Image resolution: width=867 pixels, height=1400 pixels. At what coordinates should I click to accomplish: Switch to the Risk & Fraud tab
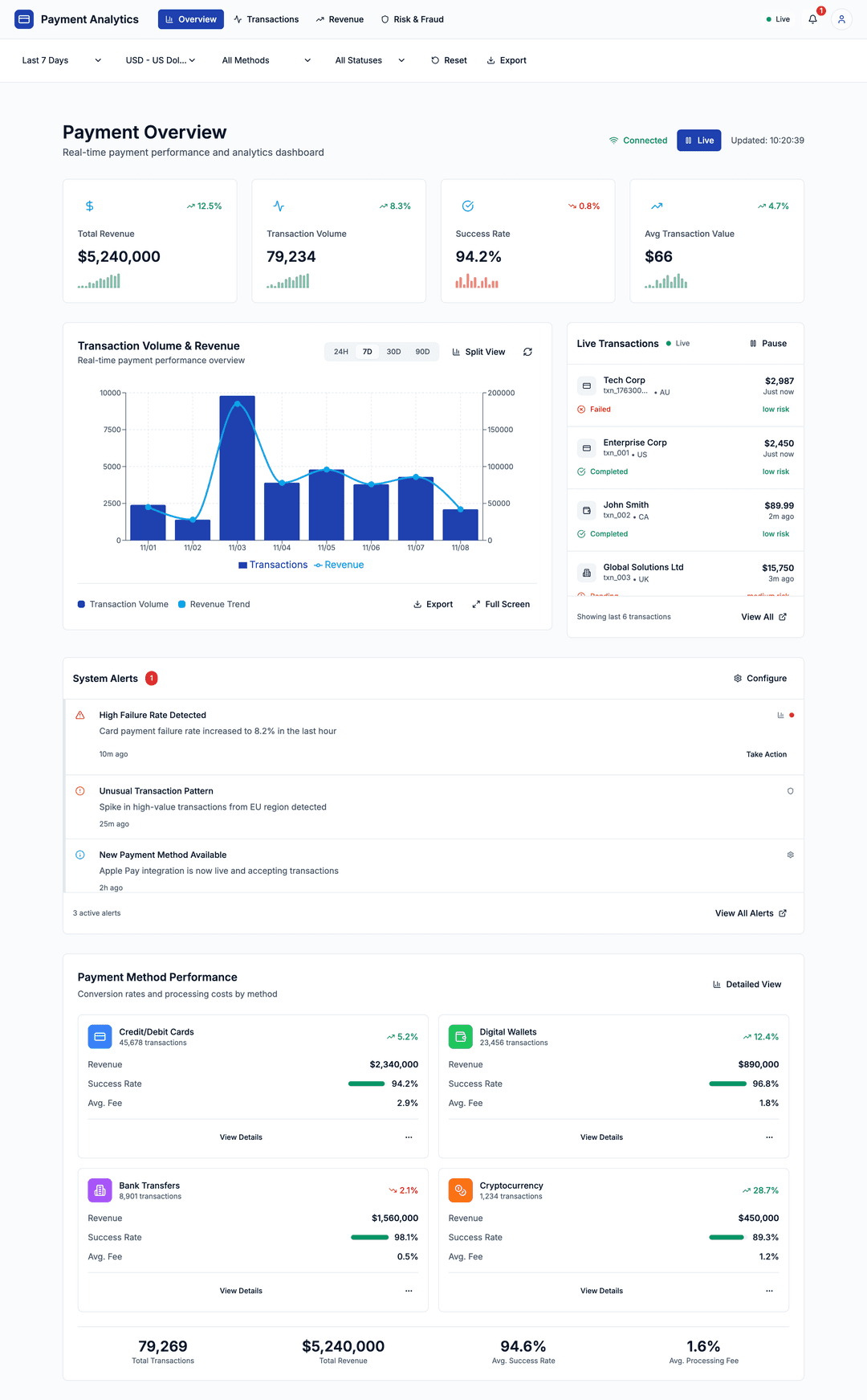(413, 19)
